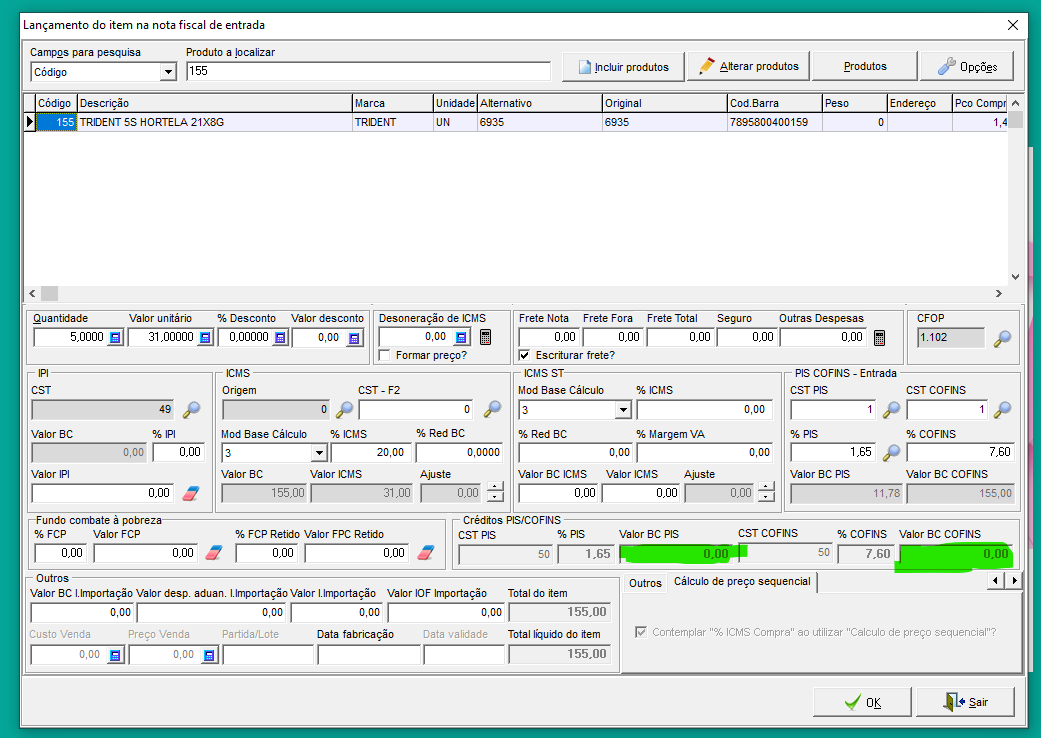Click magnifier next to CST PIS
1041x738 pixels.
point(891,409)
